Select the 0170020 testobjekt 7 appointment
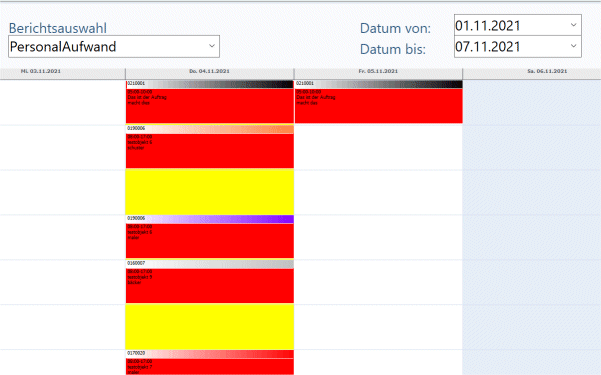The image size is (601, 375). point(210,362)
